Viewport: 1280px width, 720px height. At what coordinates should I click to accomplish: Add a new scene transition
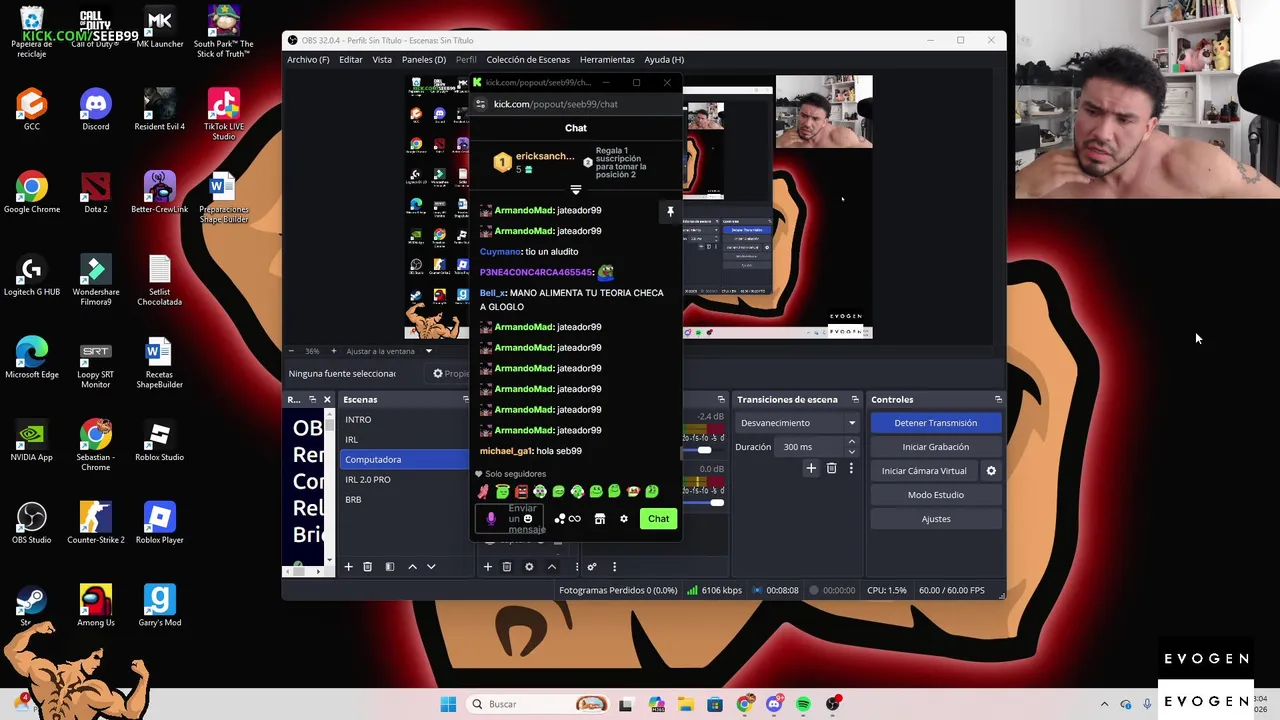pos(811,468)
